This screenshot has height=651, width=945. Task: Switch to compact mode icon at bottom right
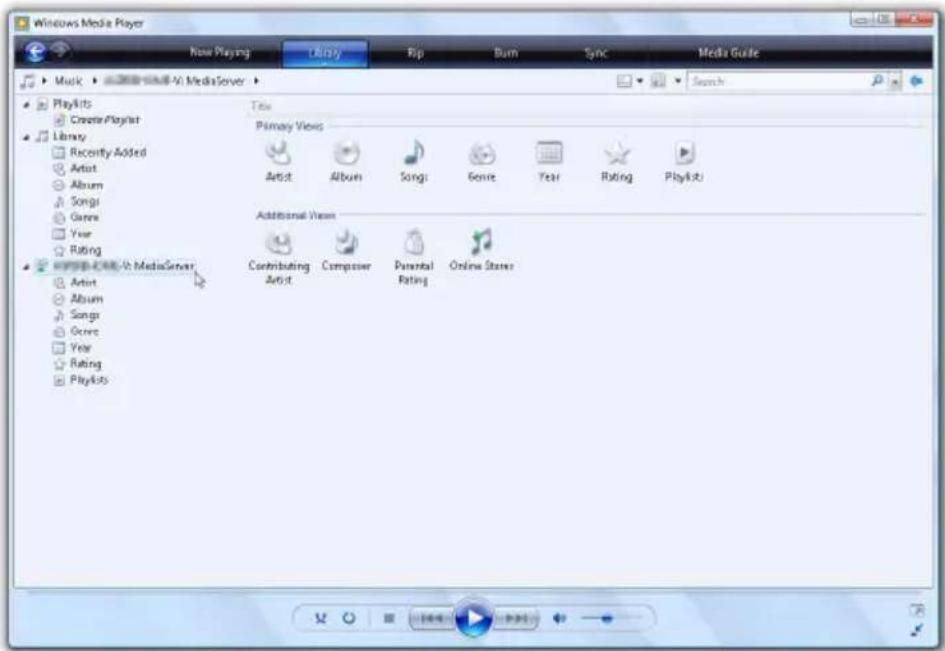(x=917, y=631)
